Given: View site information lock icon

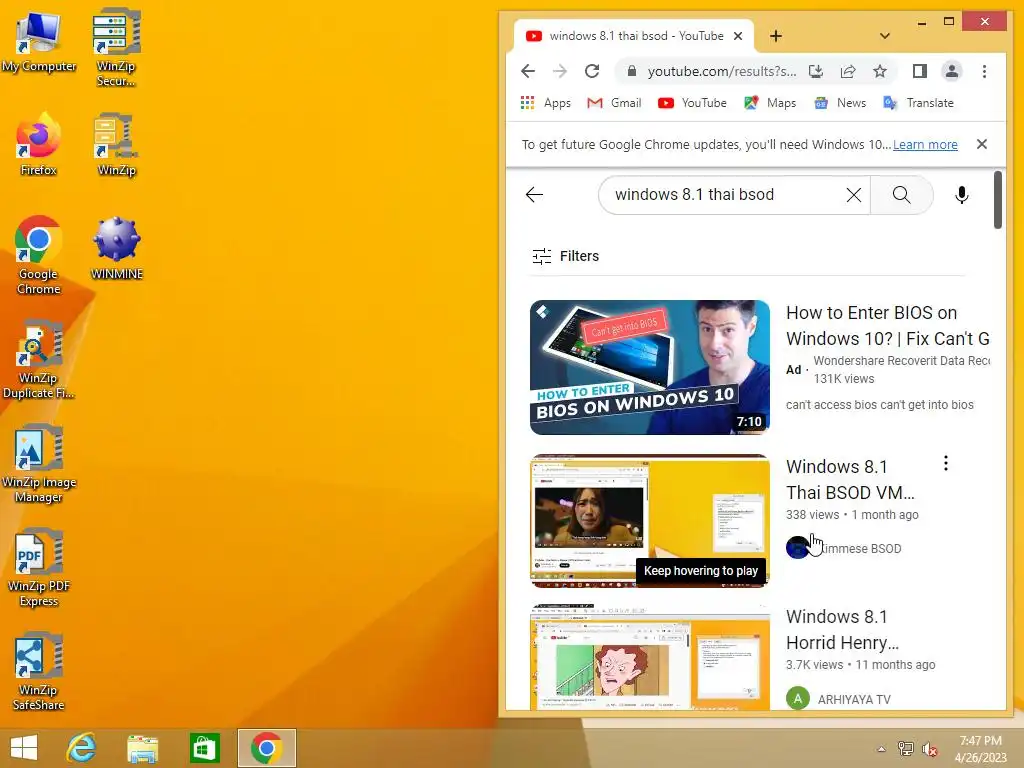Looking at the screenshot, I should pos(631,71).
